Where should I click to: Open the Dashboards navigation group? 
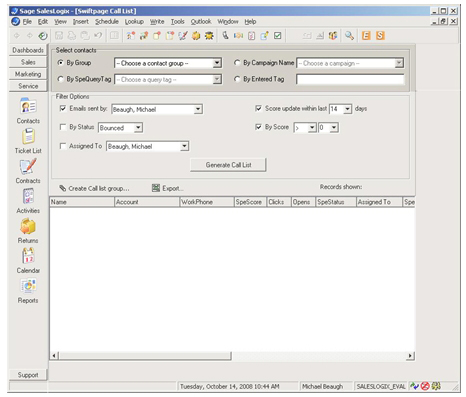point(28,50)
